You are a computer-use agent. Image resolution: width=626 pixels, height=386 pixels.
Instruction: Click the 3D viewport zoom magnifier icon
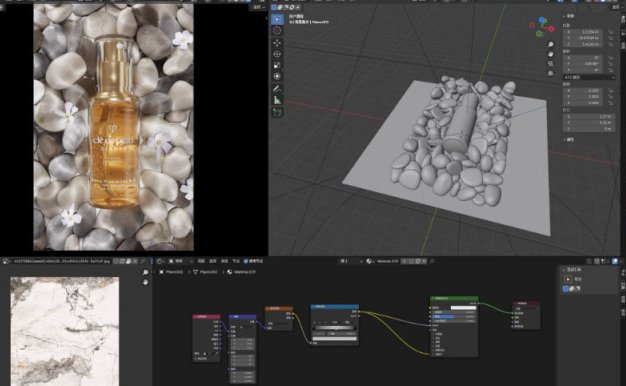551,44
